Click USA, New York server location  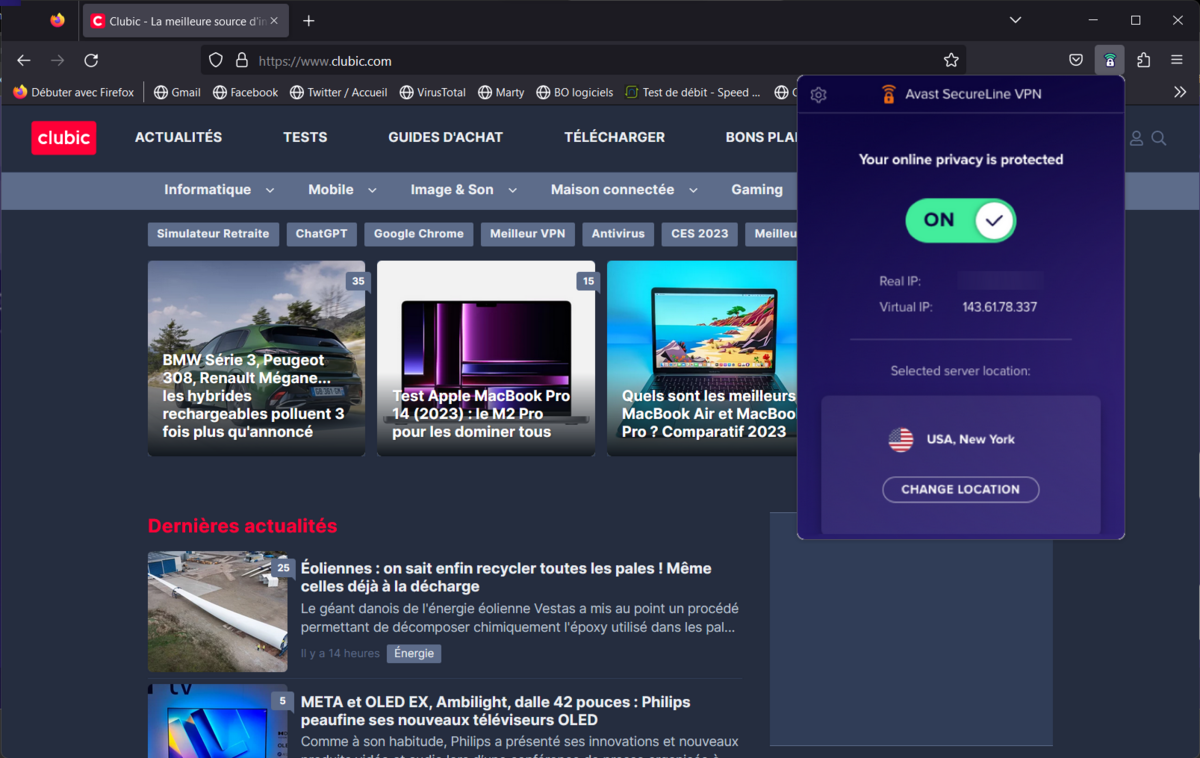tap(952, 439)
